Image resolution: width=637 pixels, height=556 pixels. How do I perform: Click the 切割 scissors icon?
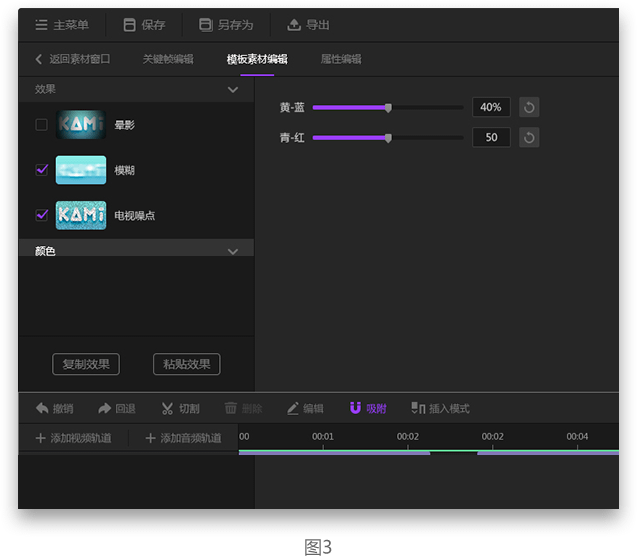click(167, 408)
